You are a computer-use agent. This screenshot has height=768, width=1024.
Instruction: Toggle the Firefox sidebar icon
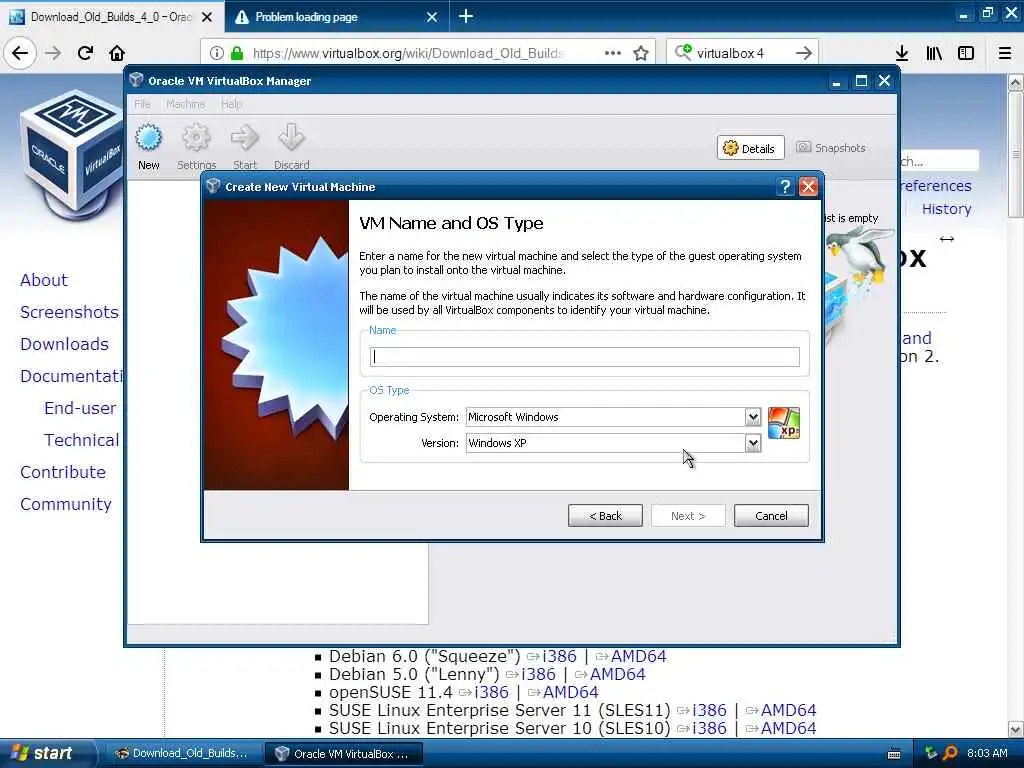tap(966, 53)
